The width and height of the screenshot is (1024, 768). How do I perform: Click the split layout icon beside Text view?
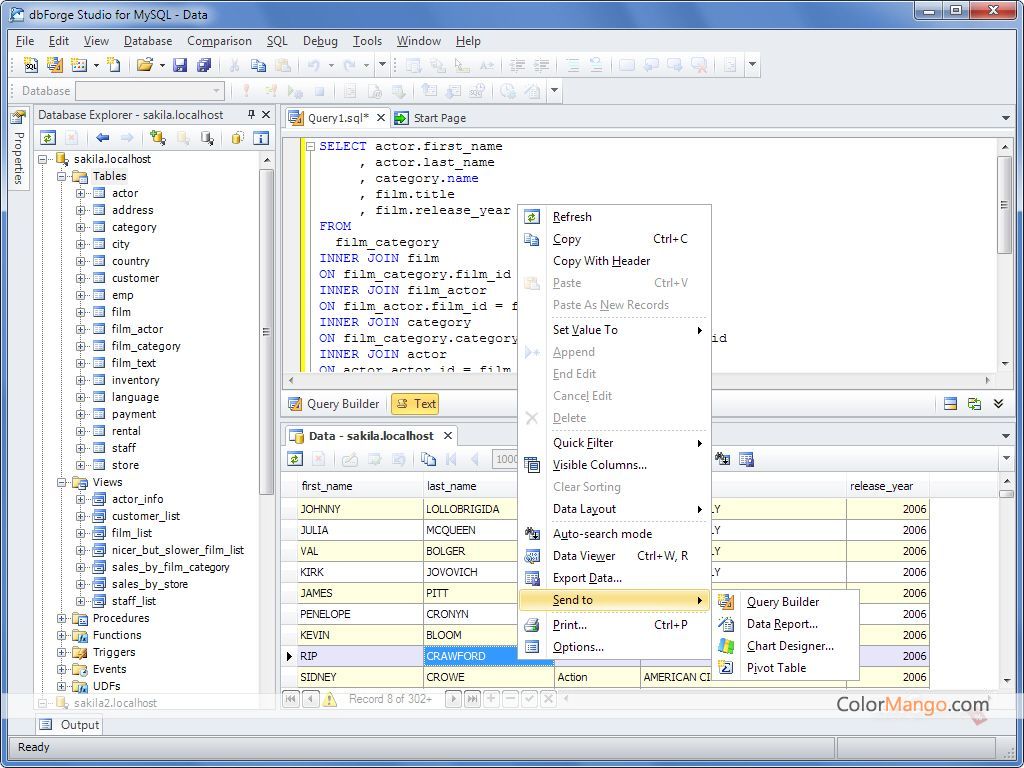(x=951, y=404)
